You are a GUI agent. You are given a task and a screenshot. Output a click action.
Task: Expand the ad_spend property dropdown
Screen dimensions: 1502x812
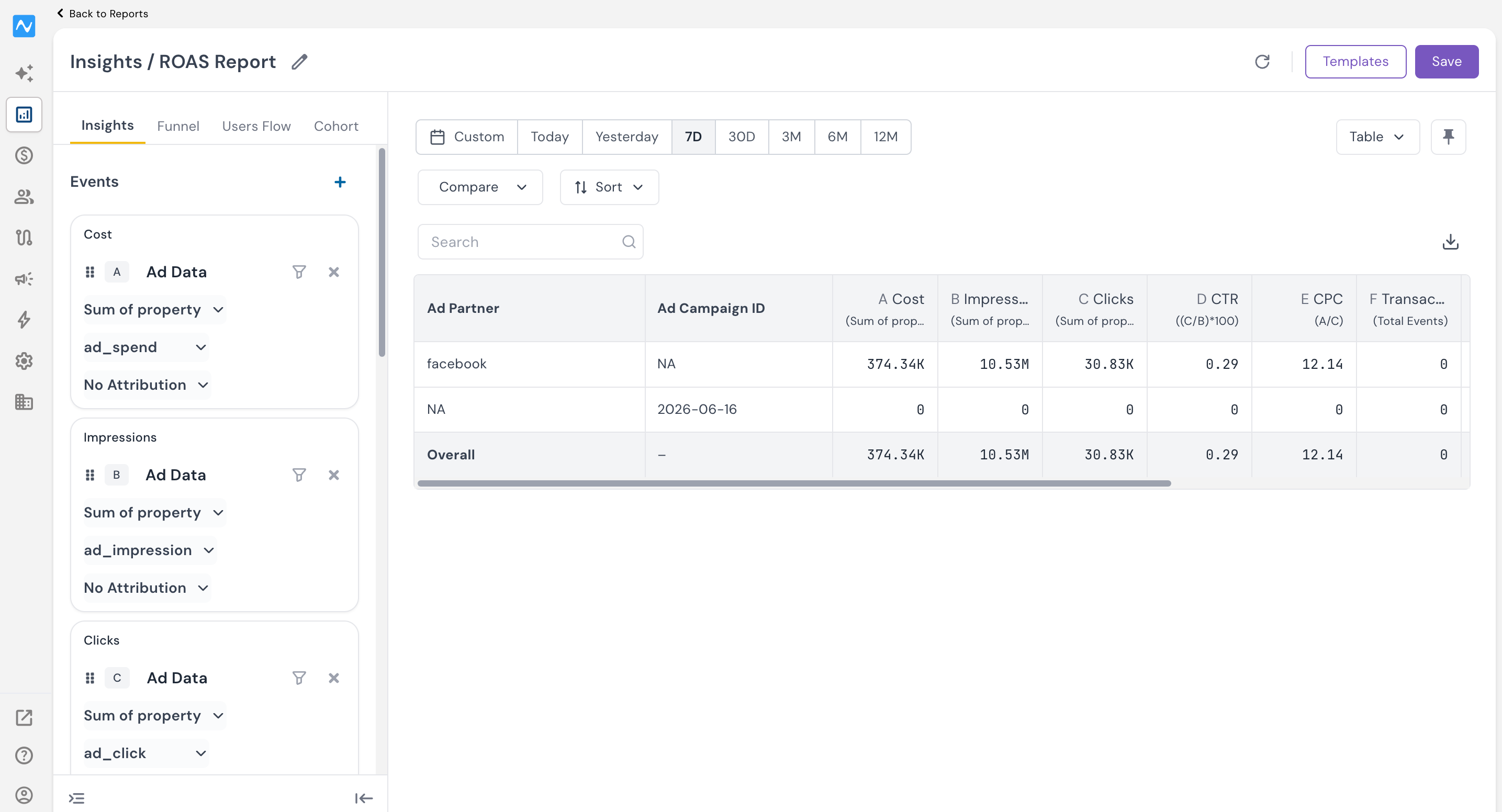[x=146, y=347]
